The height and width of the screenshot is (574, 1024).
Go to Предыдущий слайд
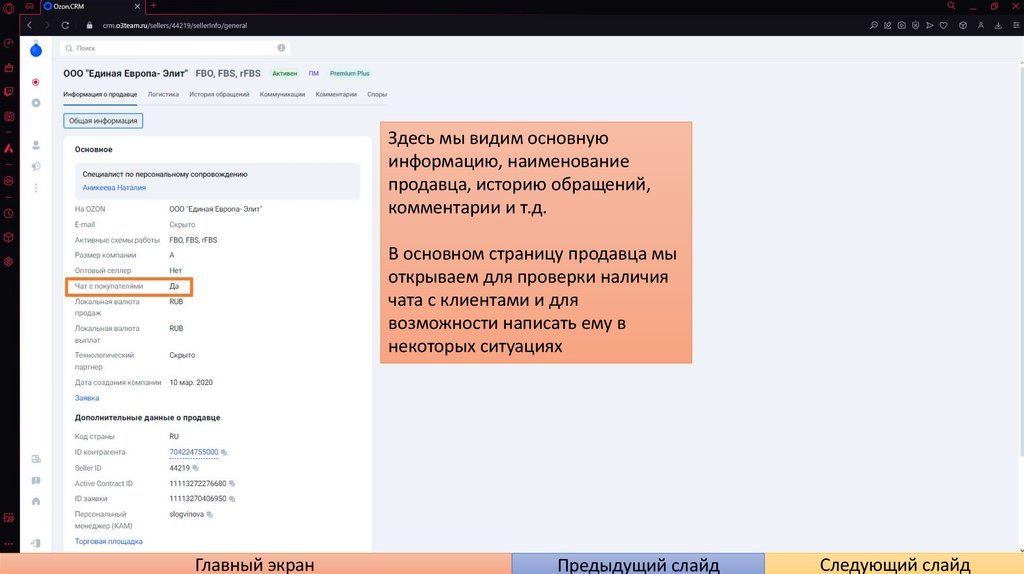pos(638,564)
